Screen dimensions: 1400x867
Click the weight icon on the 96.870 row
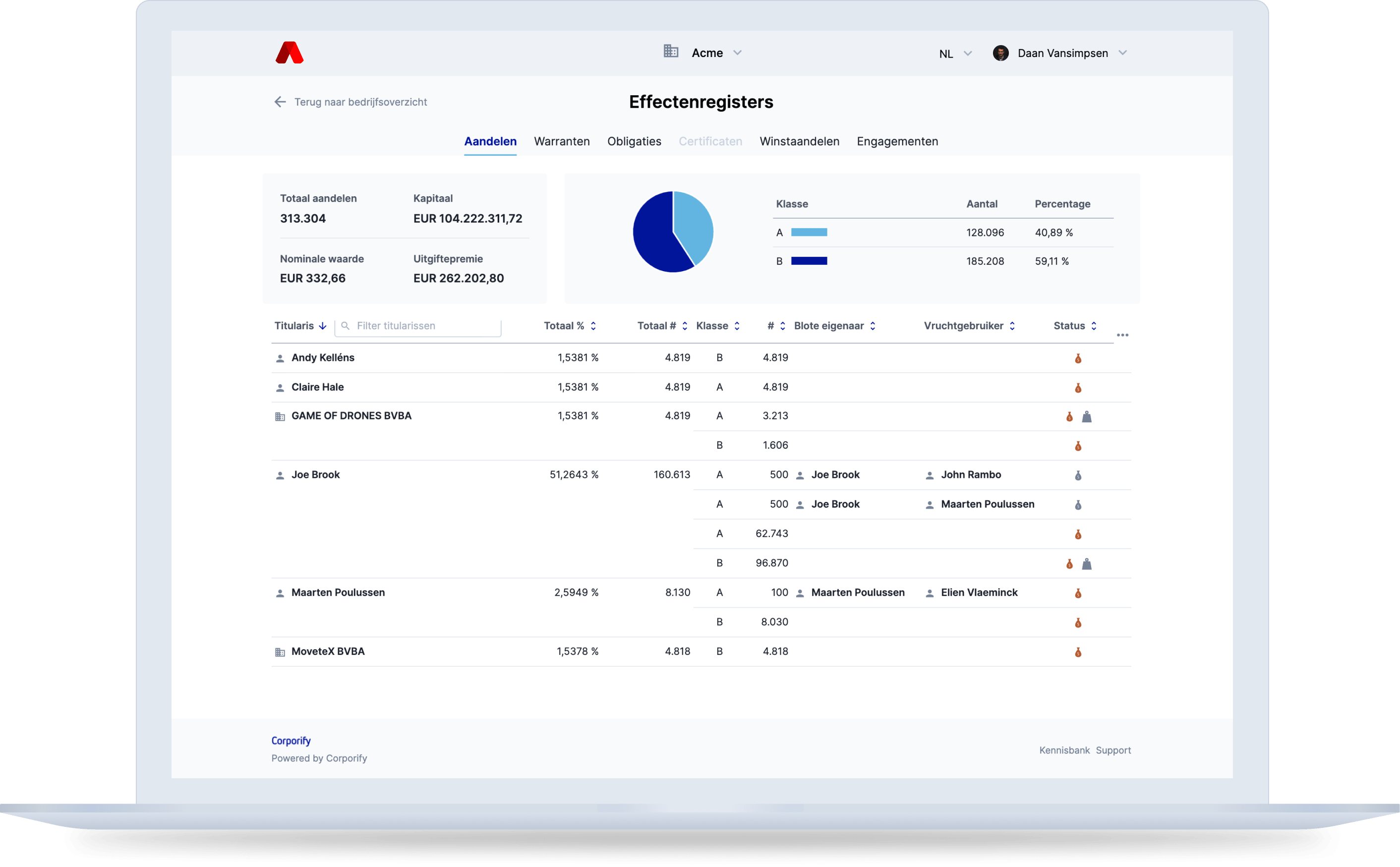[1086, 564]
